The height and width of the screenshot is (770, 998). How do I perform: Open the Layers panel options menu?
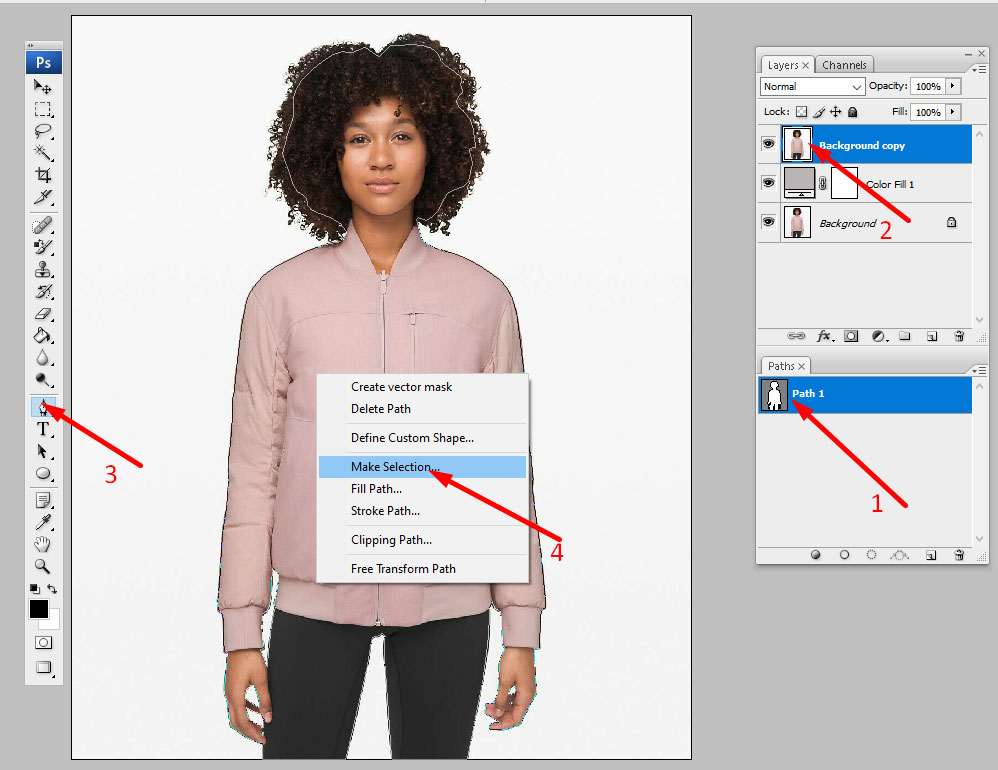(979, 69)
